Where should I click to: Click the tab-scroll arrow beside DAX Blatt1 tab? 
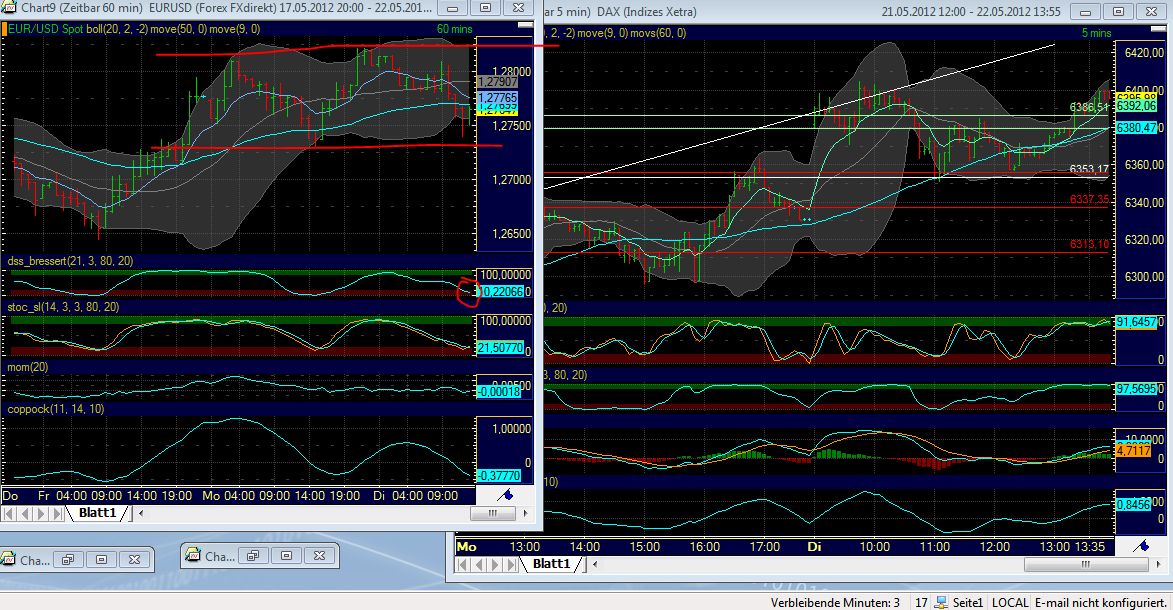point(593,562)
